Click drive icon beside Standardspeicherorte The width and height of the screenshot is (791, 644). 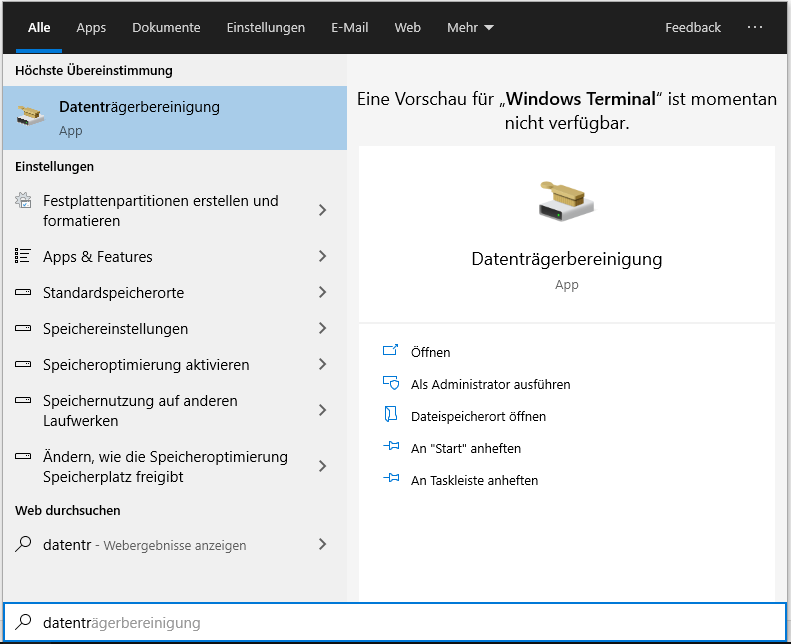pyautogui.click(x=23, y=292)
